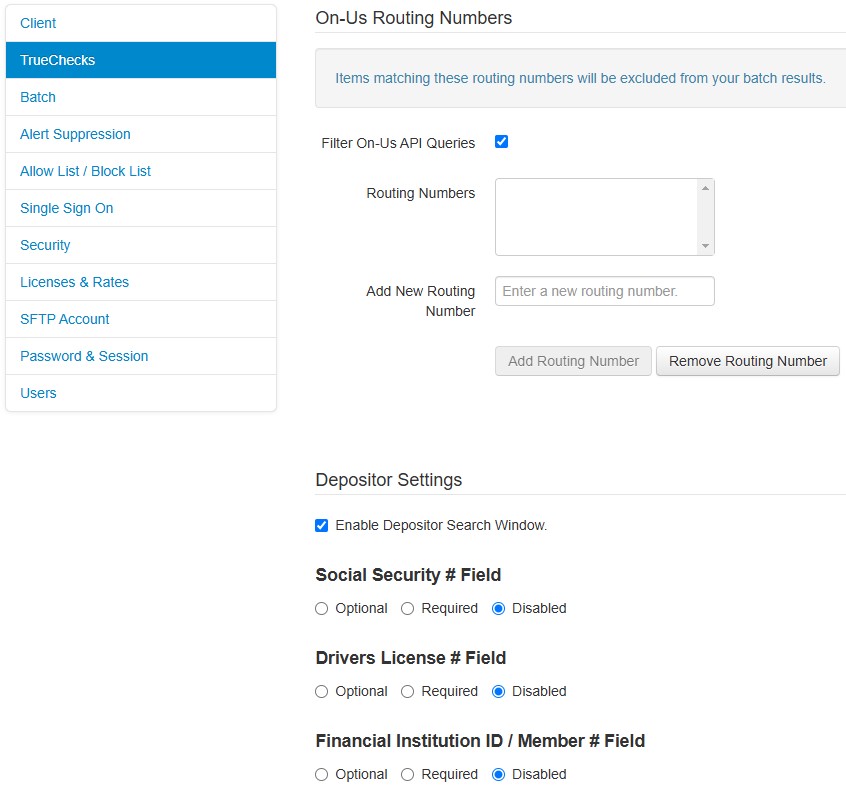
Task: Click the Routing Numbers scroll down arrow
Action: (705, 246)
